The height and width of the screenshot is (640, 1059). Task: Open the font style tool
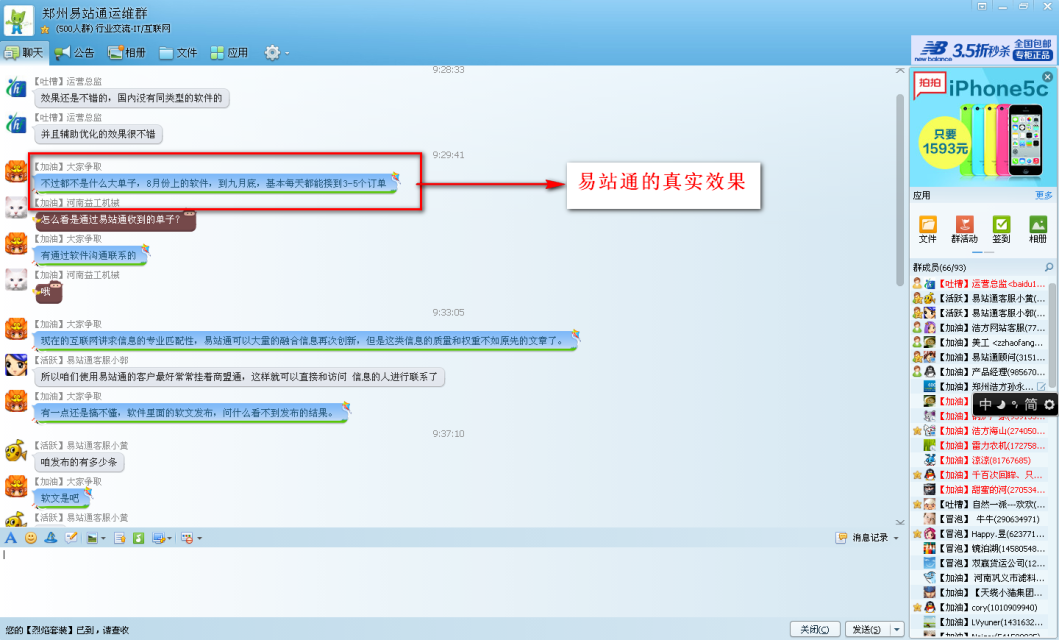tap(11, 538)
